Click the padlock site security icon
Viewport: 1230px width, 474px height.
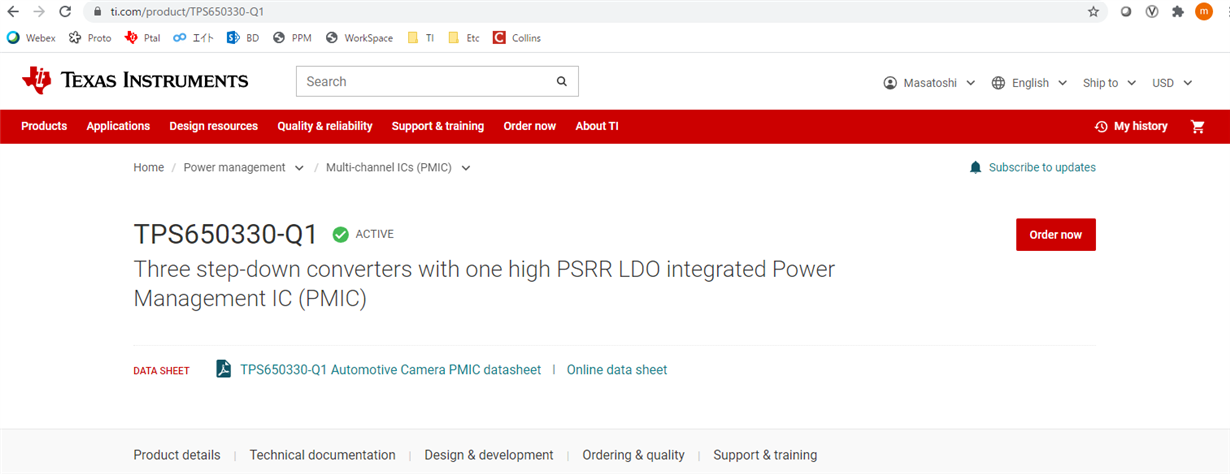pyautogui.click(x=97, y=12)
